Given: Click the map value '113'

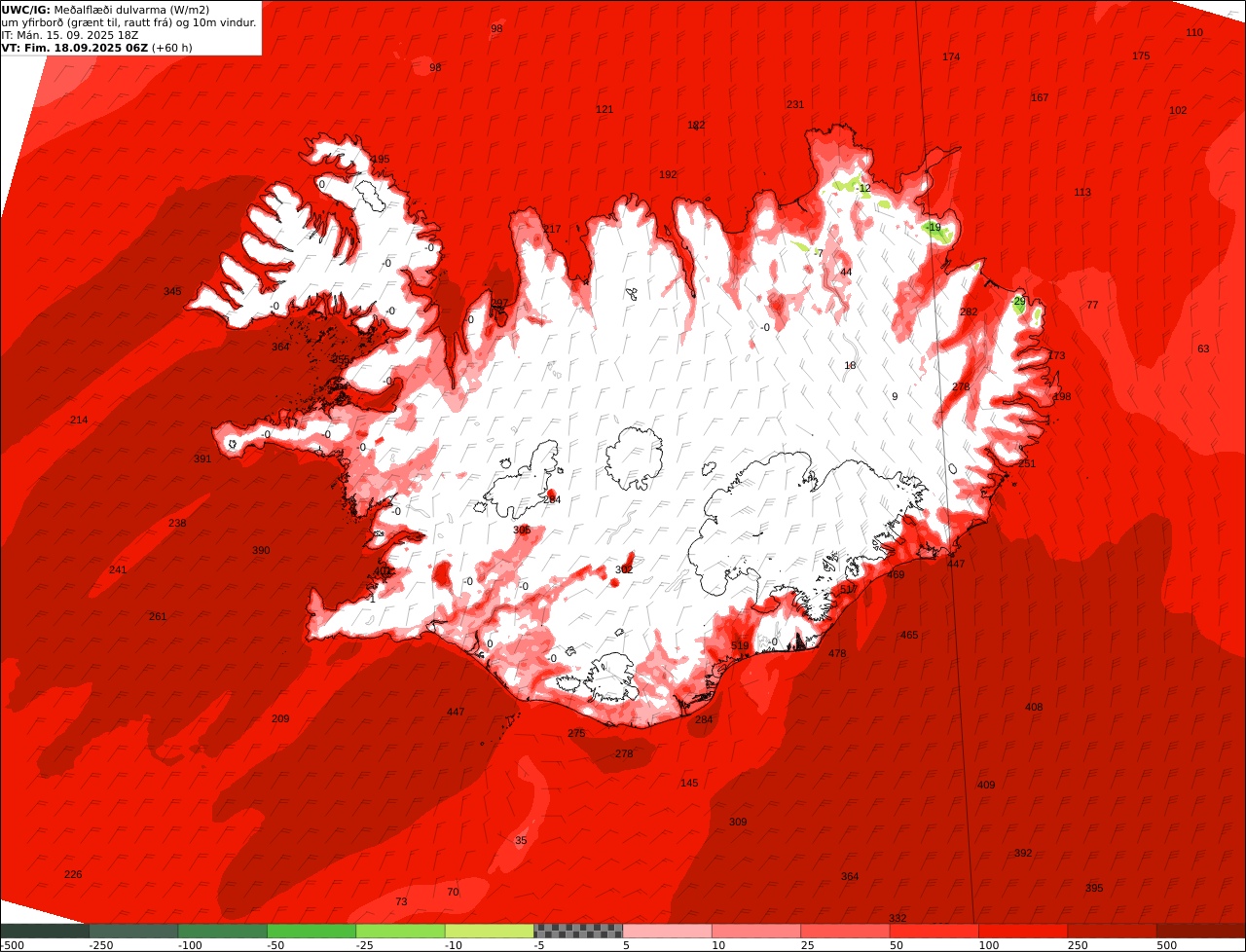Looking at the screenshot, I should [1082, 192].
